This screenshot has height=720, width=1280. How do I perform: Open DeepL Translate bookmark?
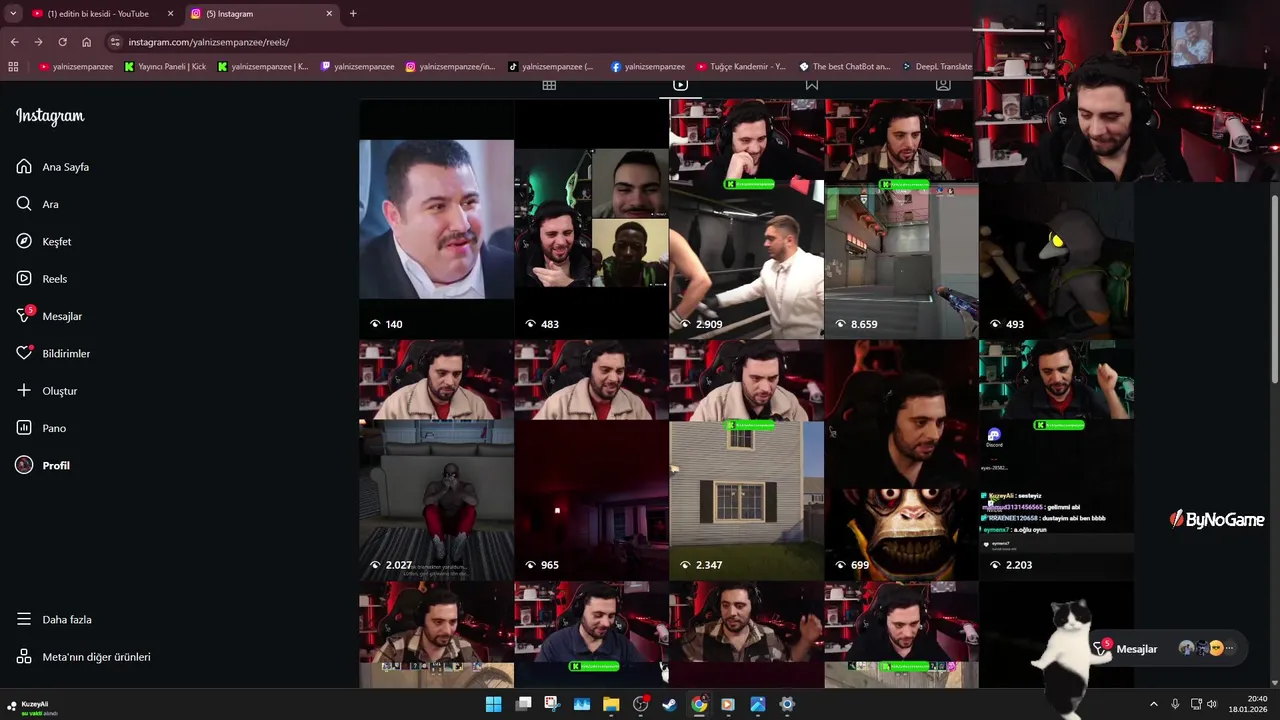[937, 67]
